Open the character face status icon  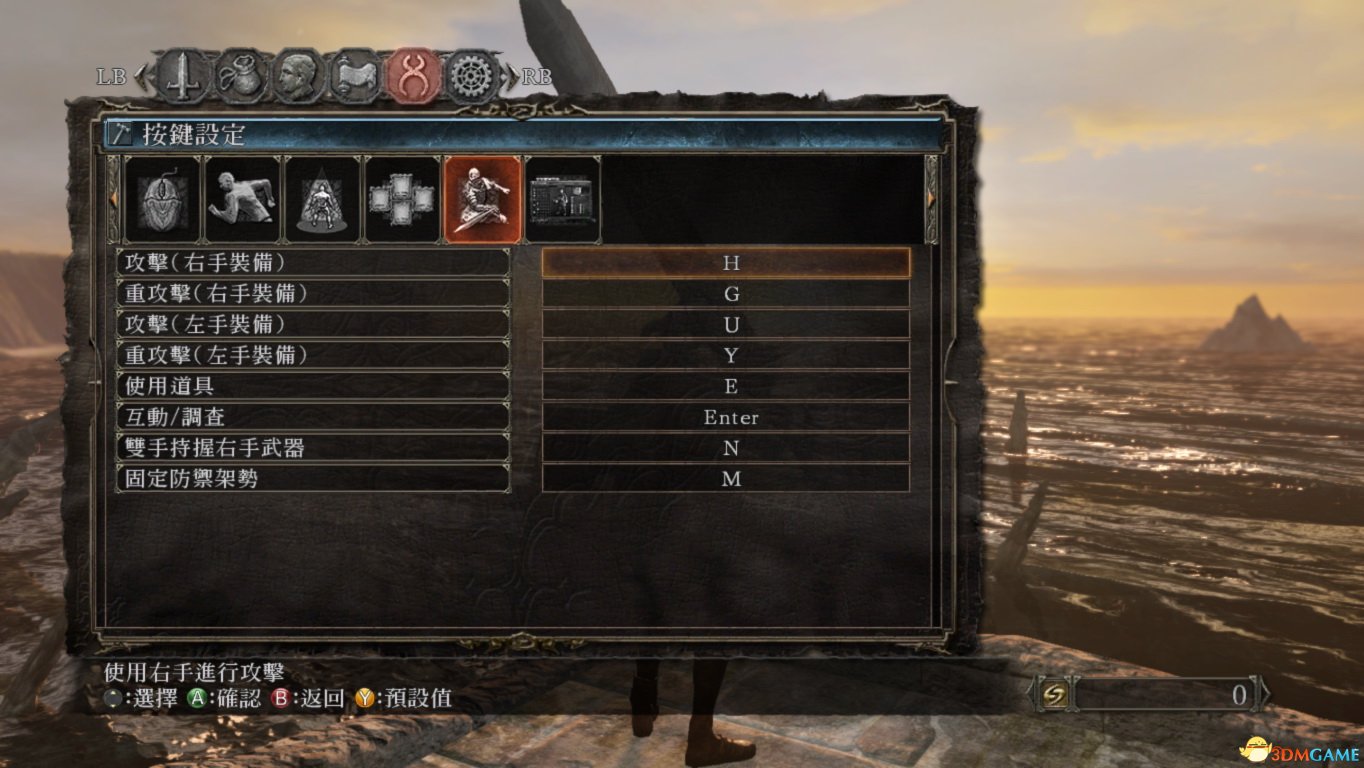click(297, 76)
